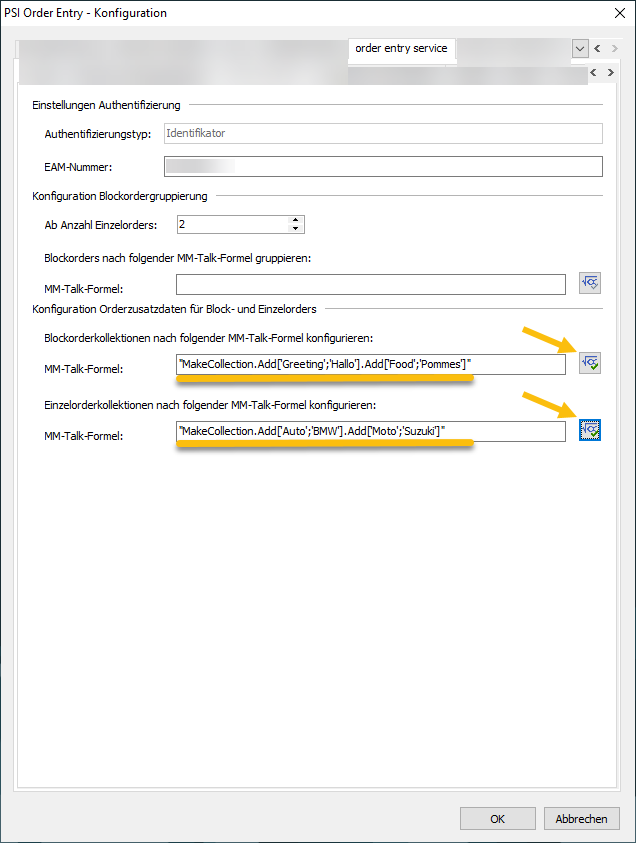
Task: Click the Authentifizierungstyp Identifikator field
Action: (382, 133)
